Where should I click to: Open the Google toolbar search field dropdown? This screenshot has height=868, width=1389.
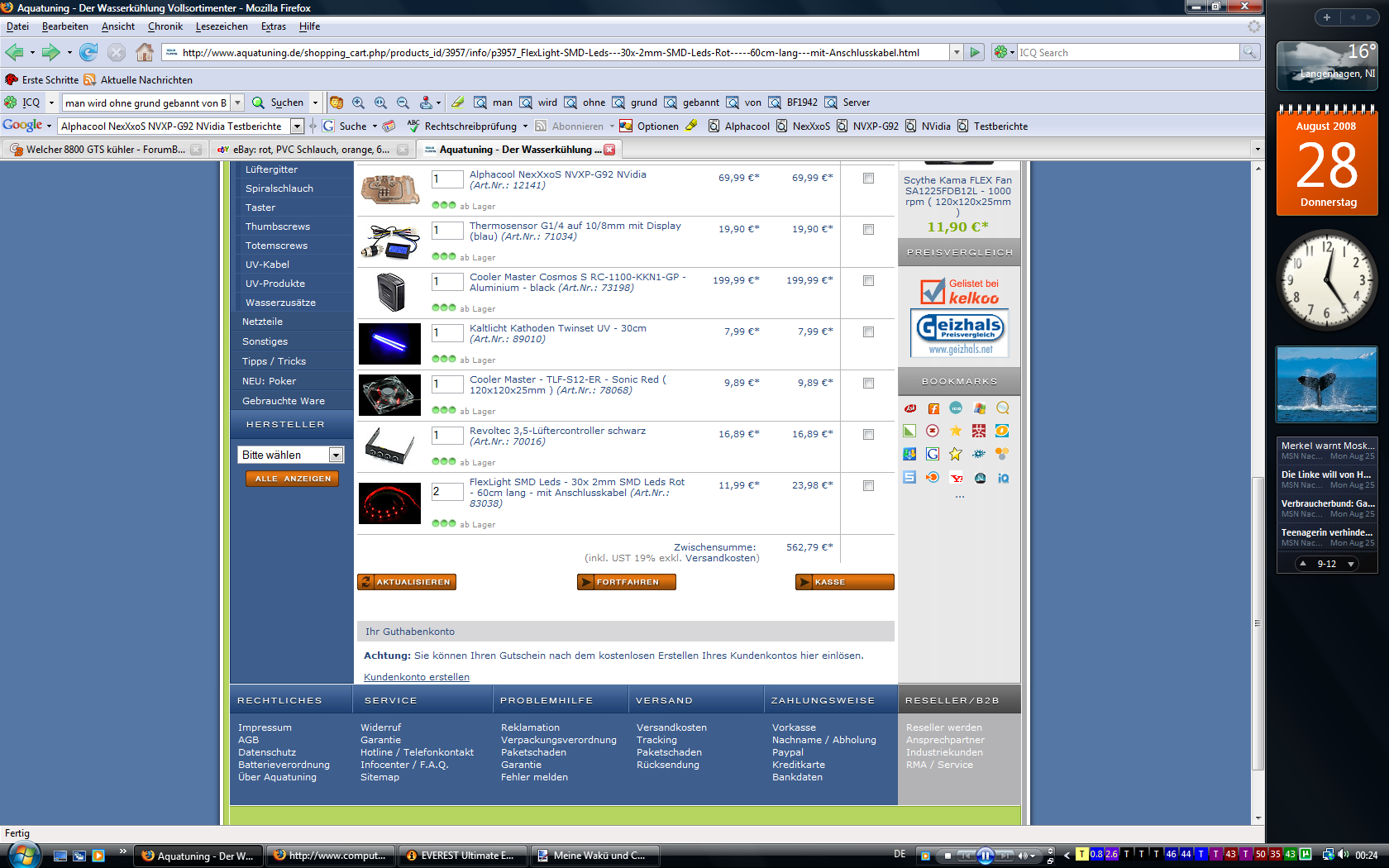(x=297, y=126)
